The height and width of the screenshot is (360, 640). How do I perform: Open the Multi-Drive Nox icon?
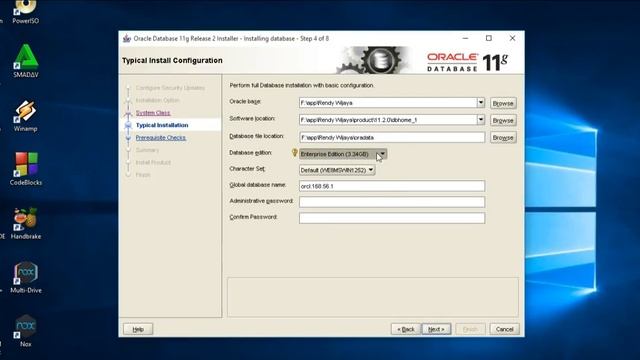26,278
